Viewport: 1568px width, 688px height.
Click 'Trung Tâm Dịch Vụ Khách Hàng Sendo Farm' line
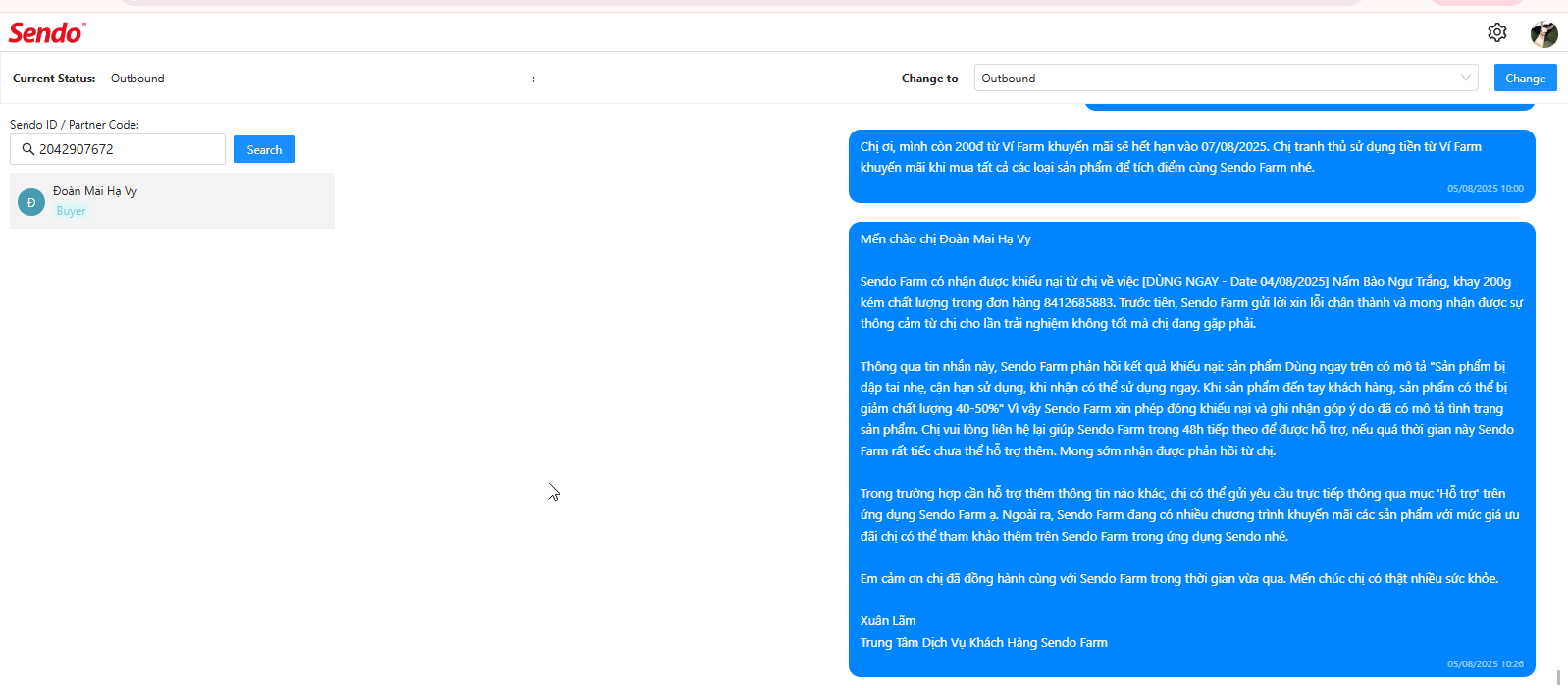click(984, 643)
